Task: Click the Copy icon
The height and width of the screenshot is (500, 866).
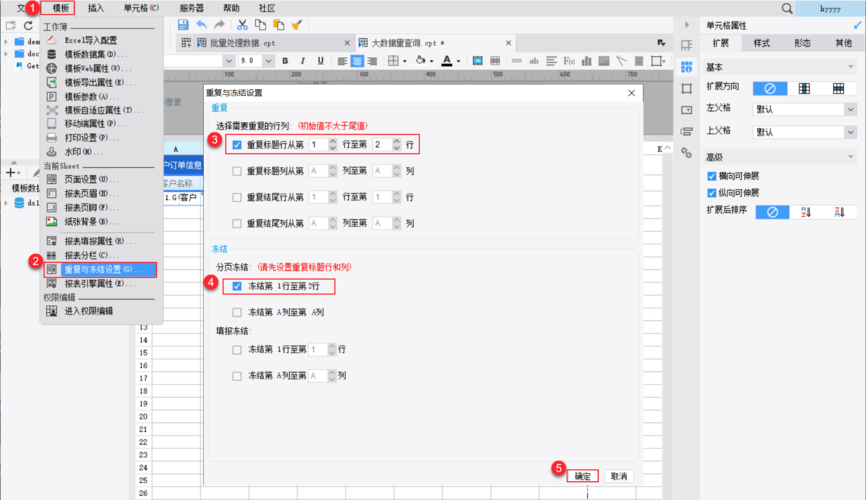Action: 260,25
